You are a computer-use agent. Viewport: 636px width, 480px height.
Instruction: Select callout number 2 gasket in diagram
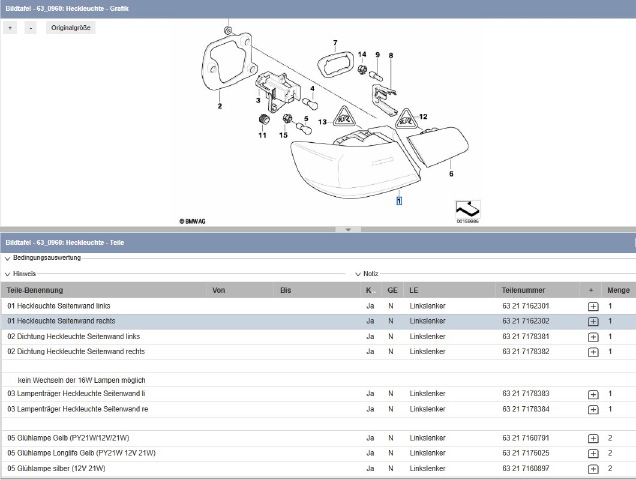[x=219, y=106]
